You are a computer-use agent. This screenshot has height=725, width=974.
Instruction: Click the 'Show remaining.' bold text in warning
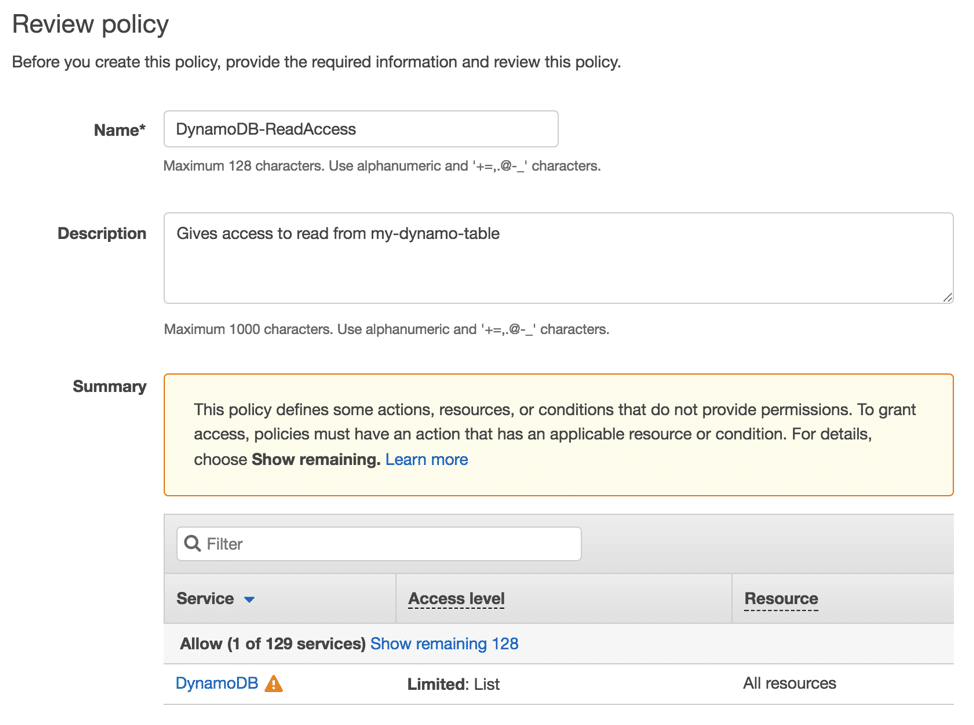[x=316, y=460]
